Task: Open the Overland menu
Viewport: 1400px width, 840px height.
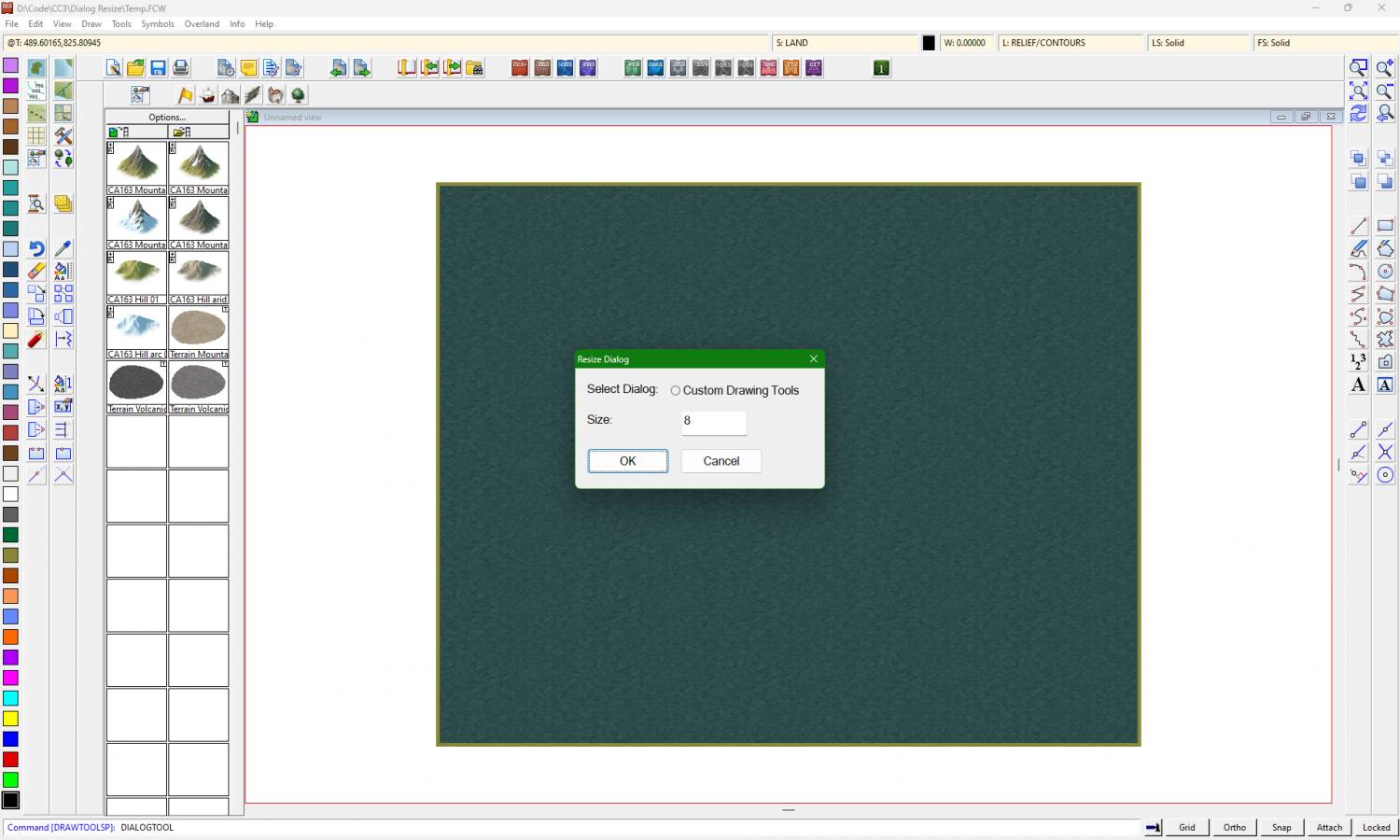Action: (x=202, y=24)
